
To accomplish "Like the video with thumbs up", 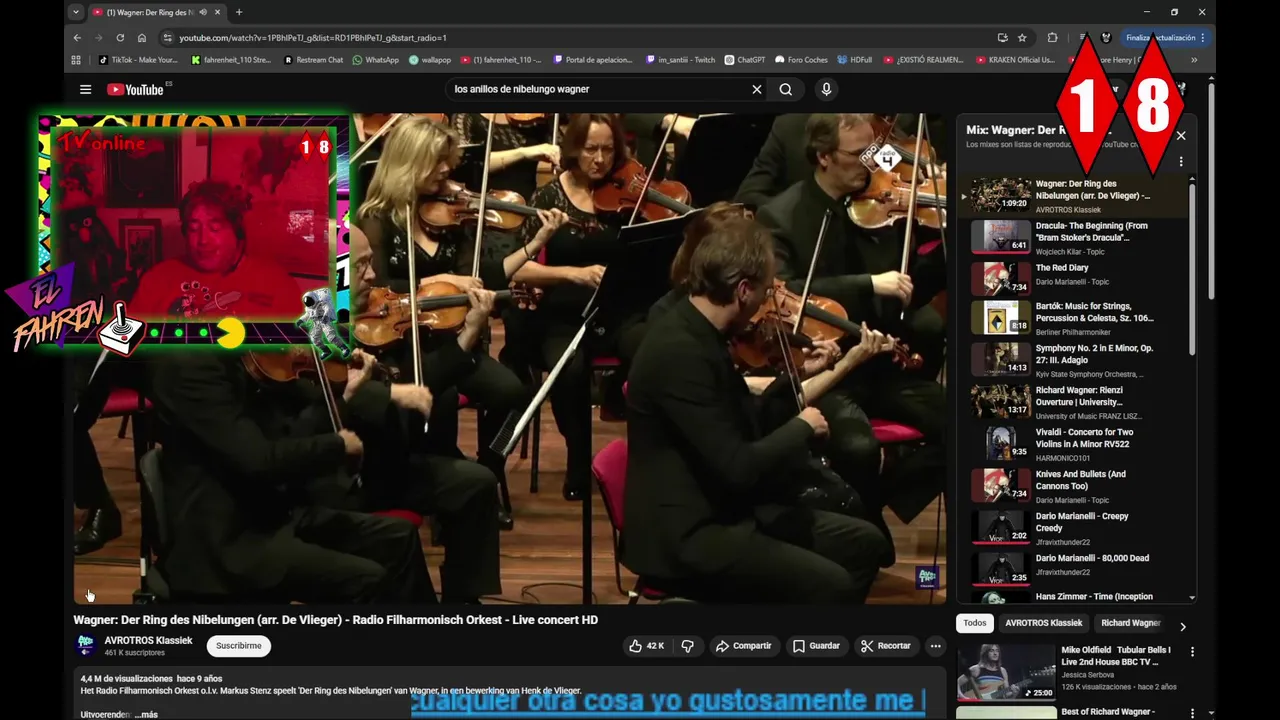I will pos(646,646).
